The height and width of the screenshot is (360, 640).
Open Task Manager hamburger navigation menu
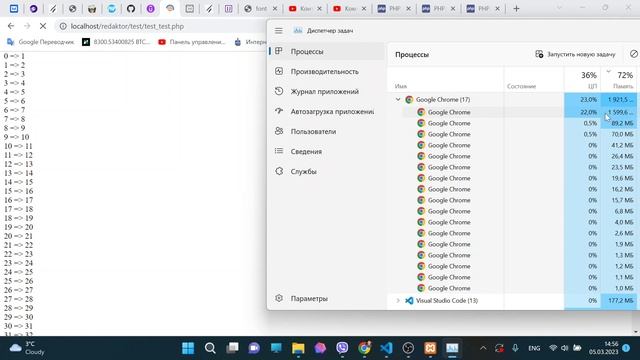coord(279,31)
